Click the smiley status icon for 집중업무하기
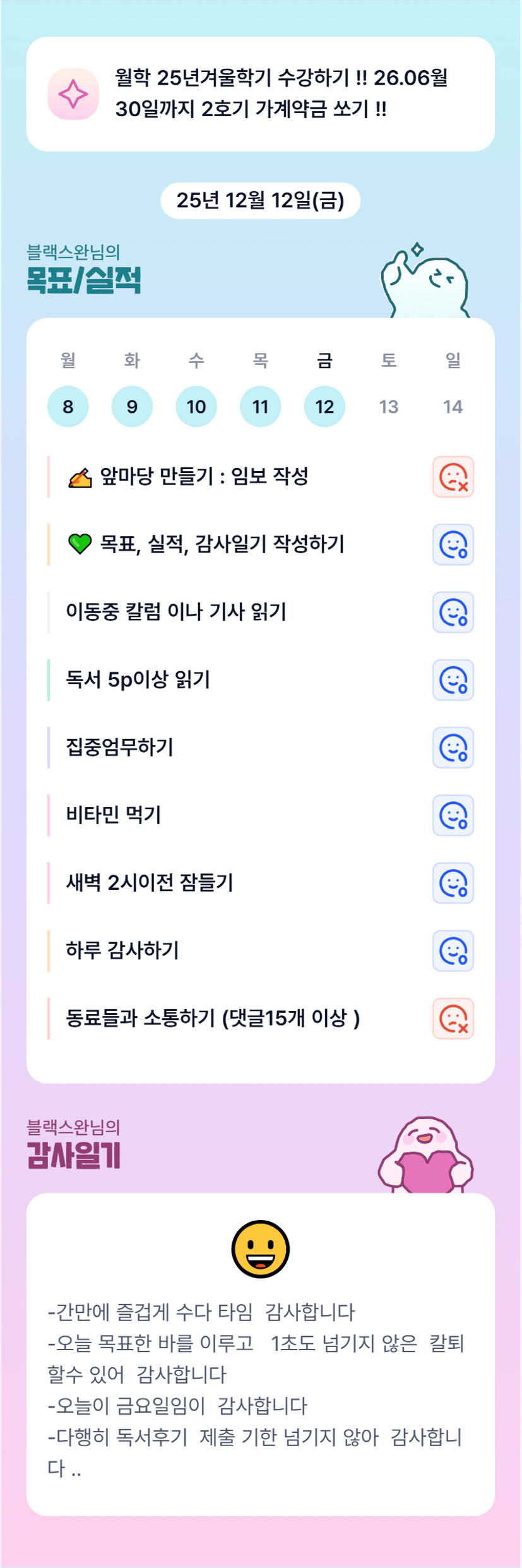Screen dimensions: 522x1568 [453, 748]
